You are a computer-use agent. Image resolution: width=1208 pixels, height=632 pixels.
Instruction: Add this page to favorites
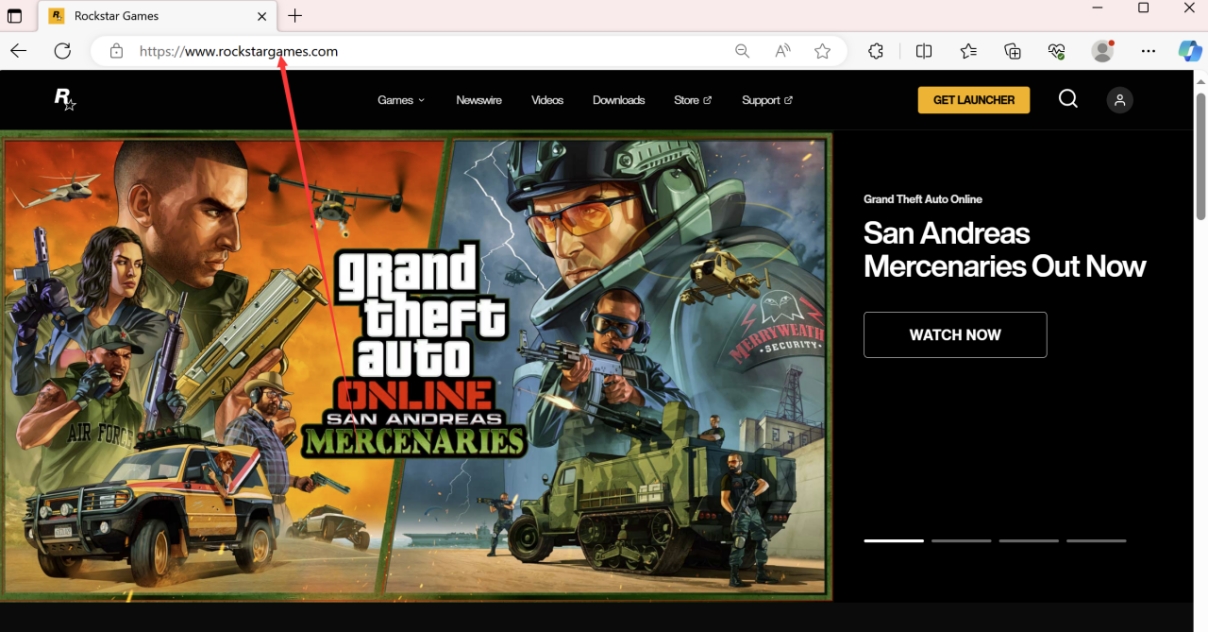pyautogui.click(x=822, y=51)
